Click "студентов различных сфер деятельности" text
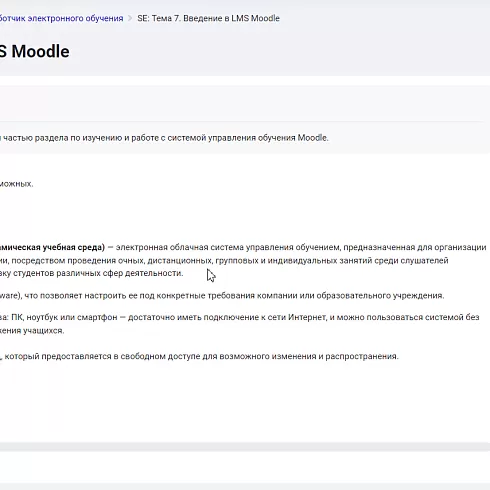 (x=98, y=273)
